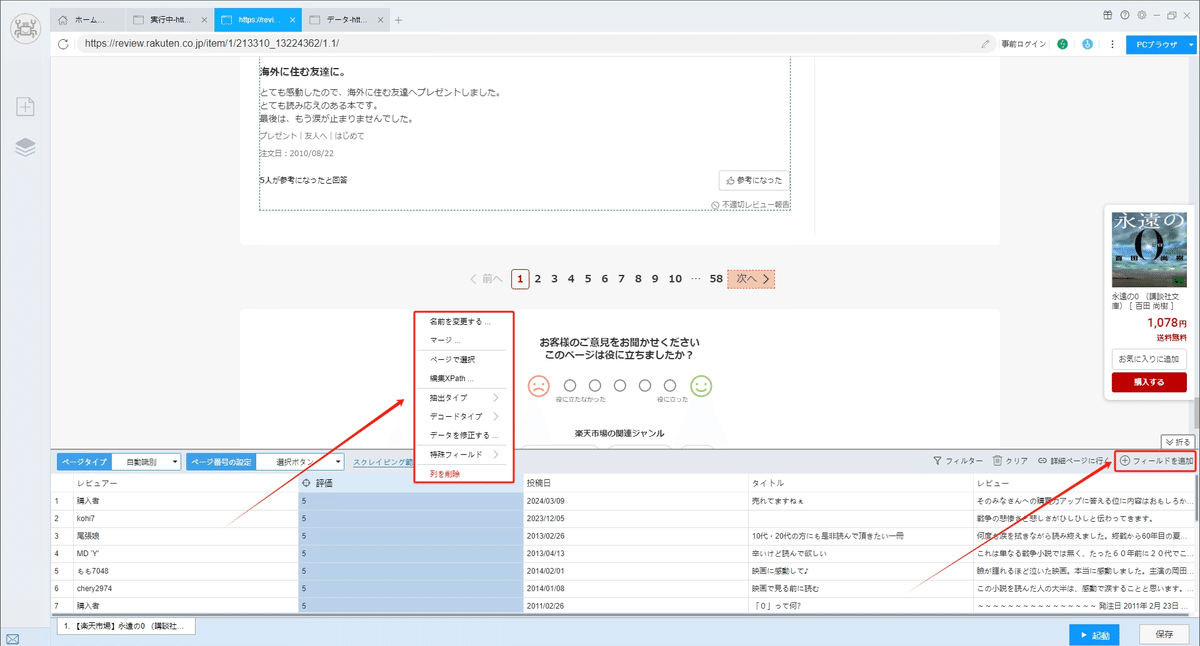Open the settings gear icon in title bar
The width and height of the screenshot is (1200, 646).
(x=1141, y=15)
